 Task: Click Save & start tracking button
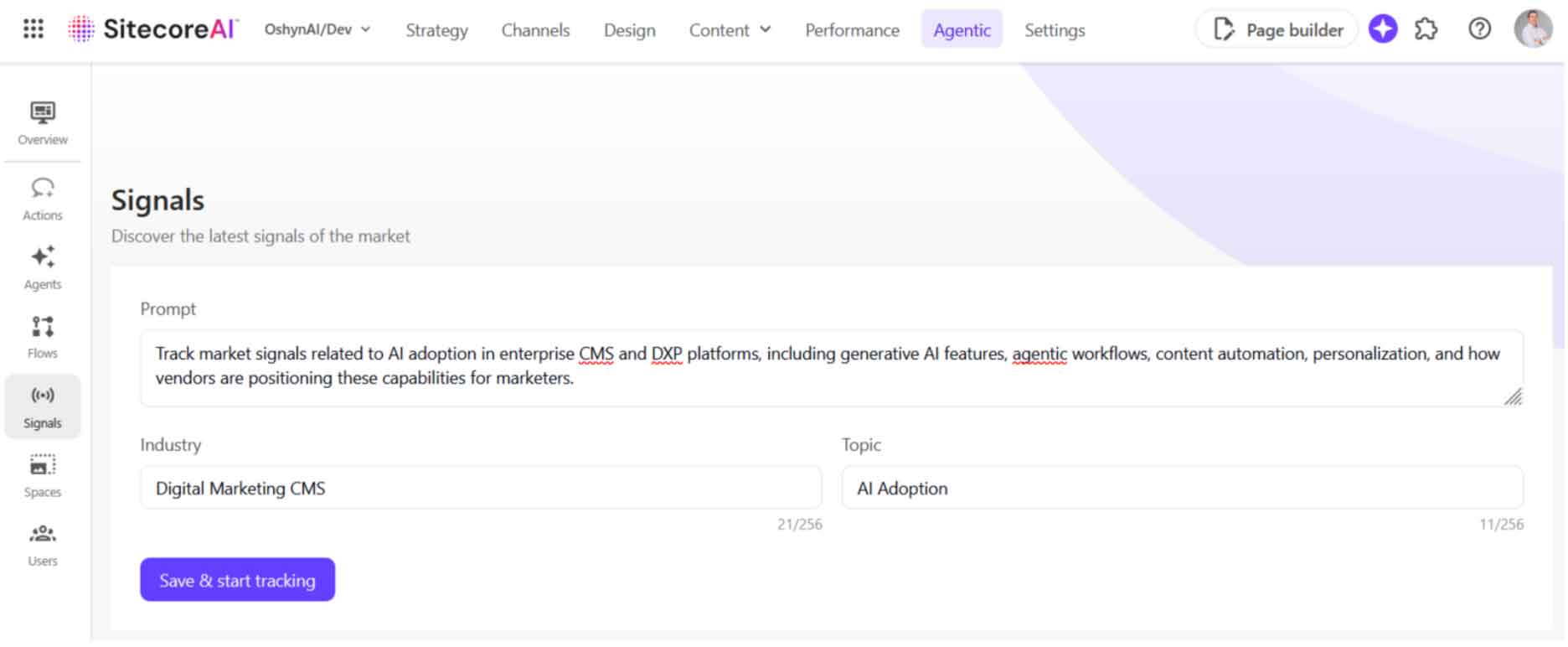click(237, 580)
